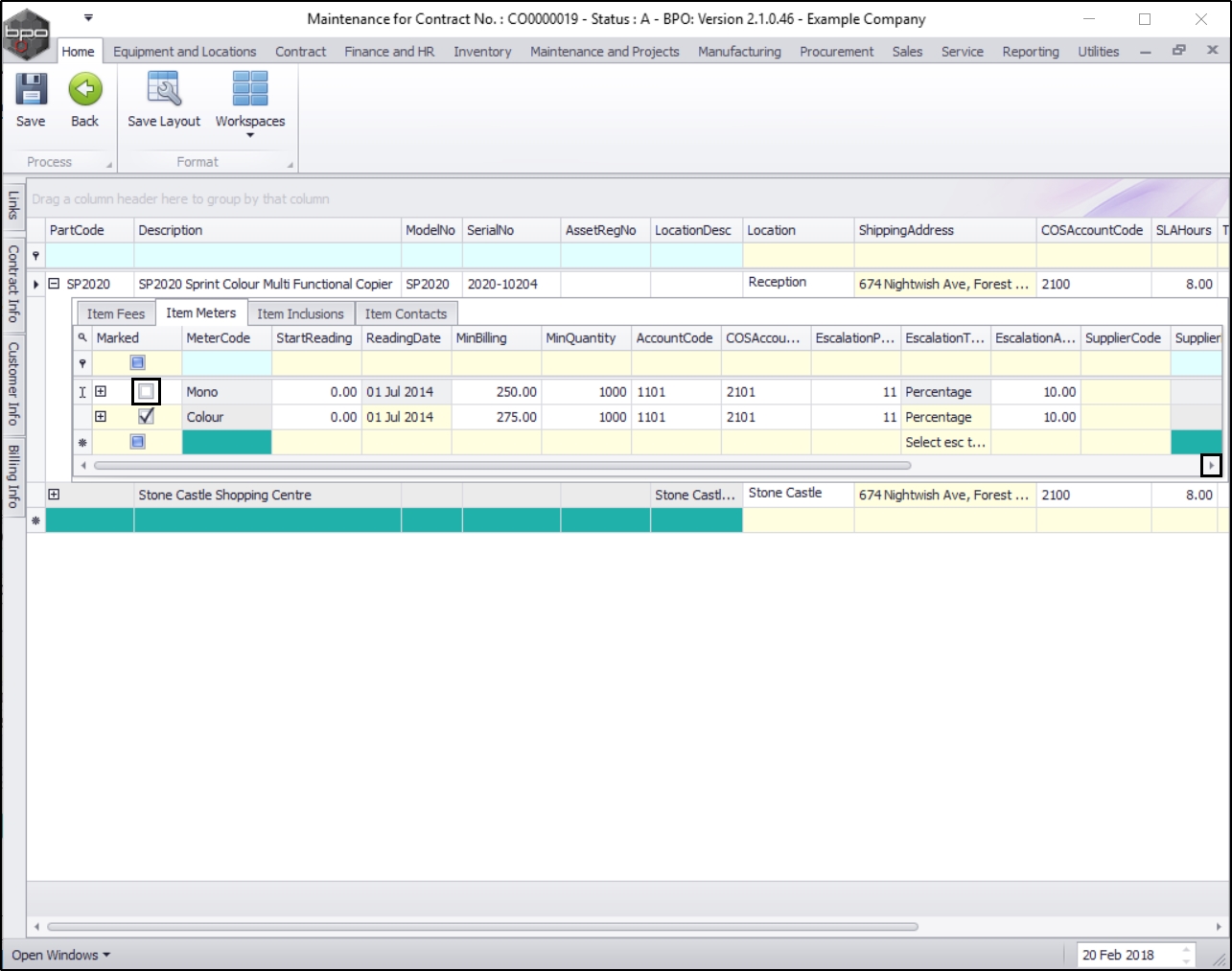The width and height of the screenshot is (1232, 971).
Task: Click the filter row pin icon in Item Meters
Action: (82, 363)
